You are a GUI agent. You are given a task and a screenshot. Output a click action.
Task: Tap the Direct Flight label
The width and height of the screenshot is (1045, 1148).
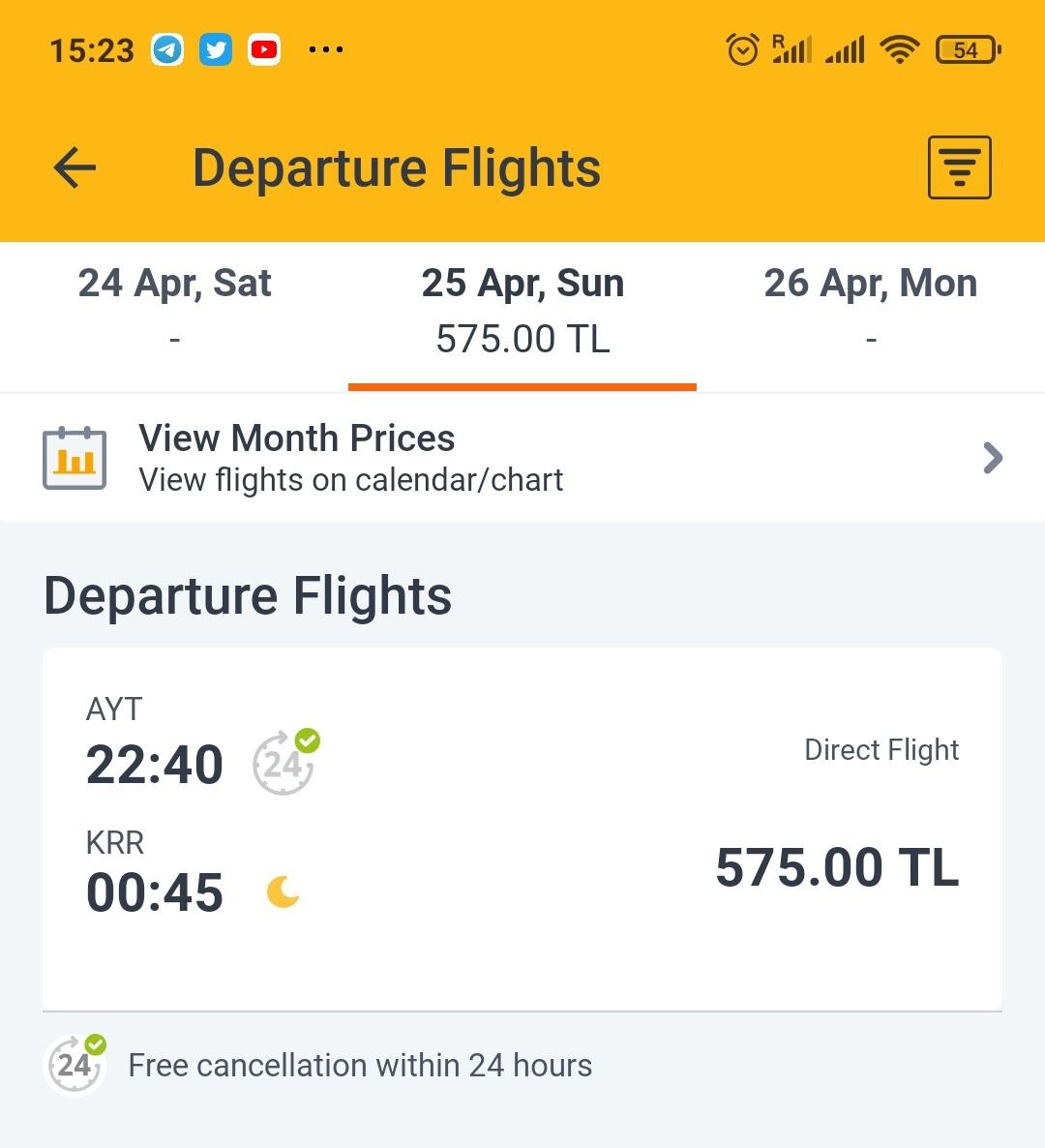tap(881, 750)
